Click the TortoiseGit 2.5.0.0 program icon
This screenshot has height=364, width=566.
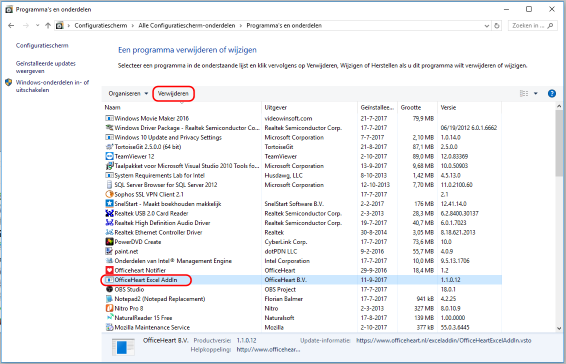109,147
